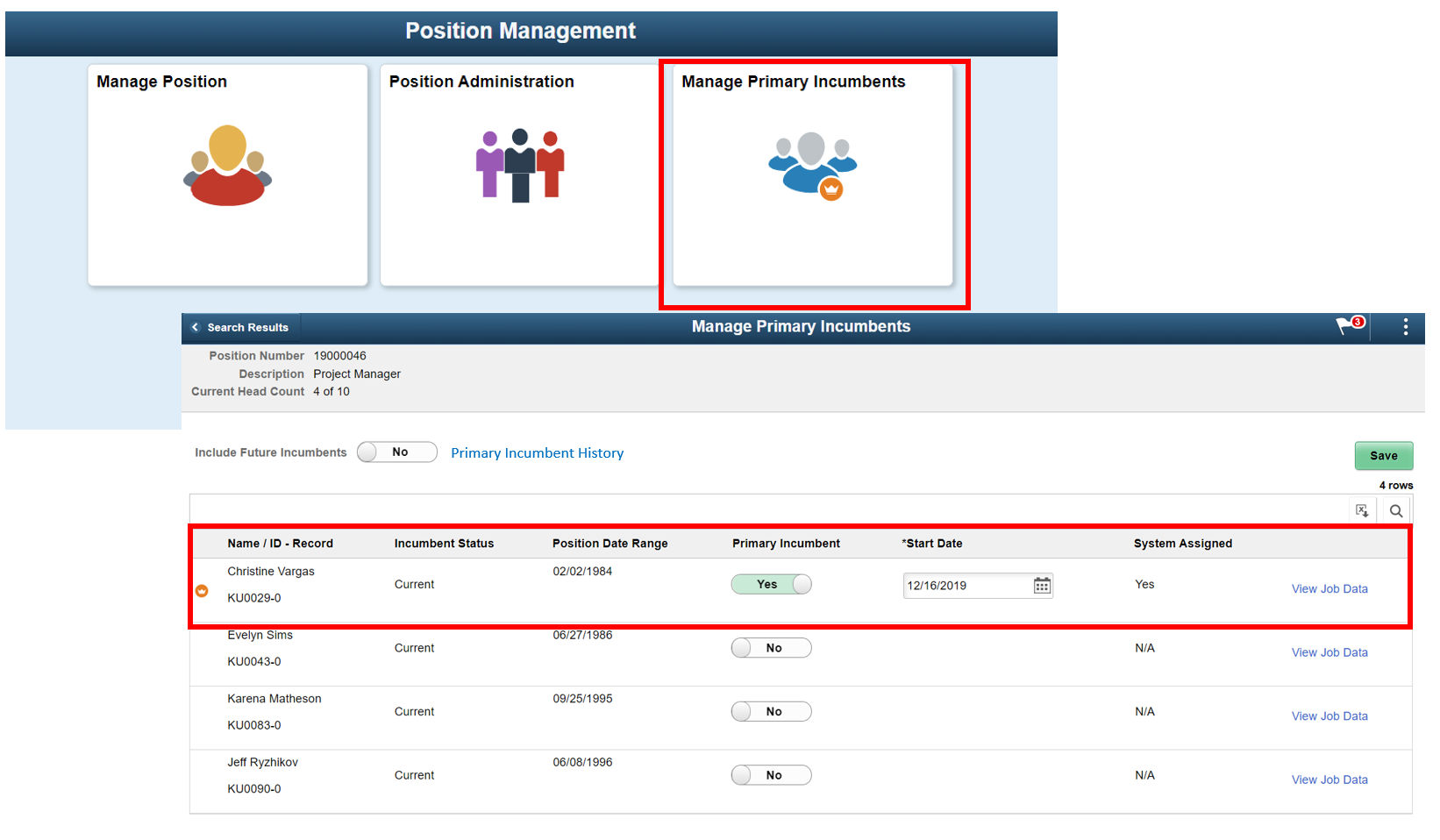The height and width of the screenshot is (840, 1440).
Task: Open the three-dot actions menu
Action: point(1405,327)
